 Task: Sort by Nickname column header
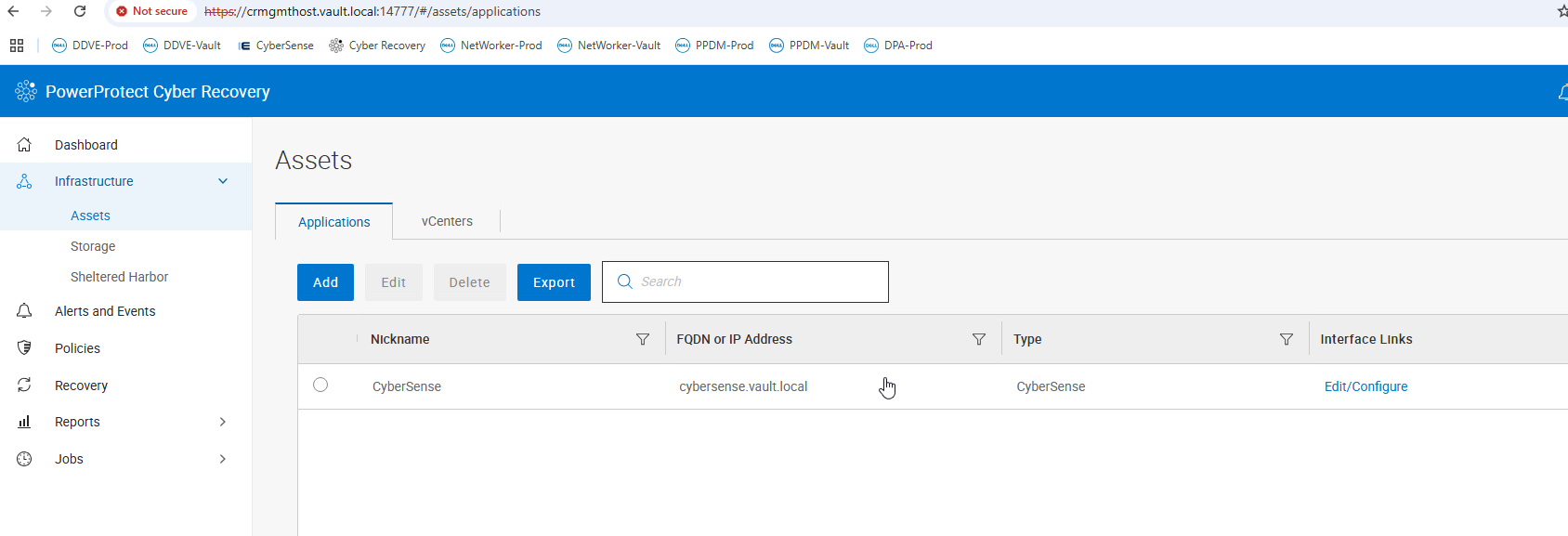[x=400, y=339]
